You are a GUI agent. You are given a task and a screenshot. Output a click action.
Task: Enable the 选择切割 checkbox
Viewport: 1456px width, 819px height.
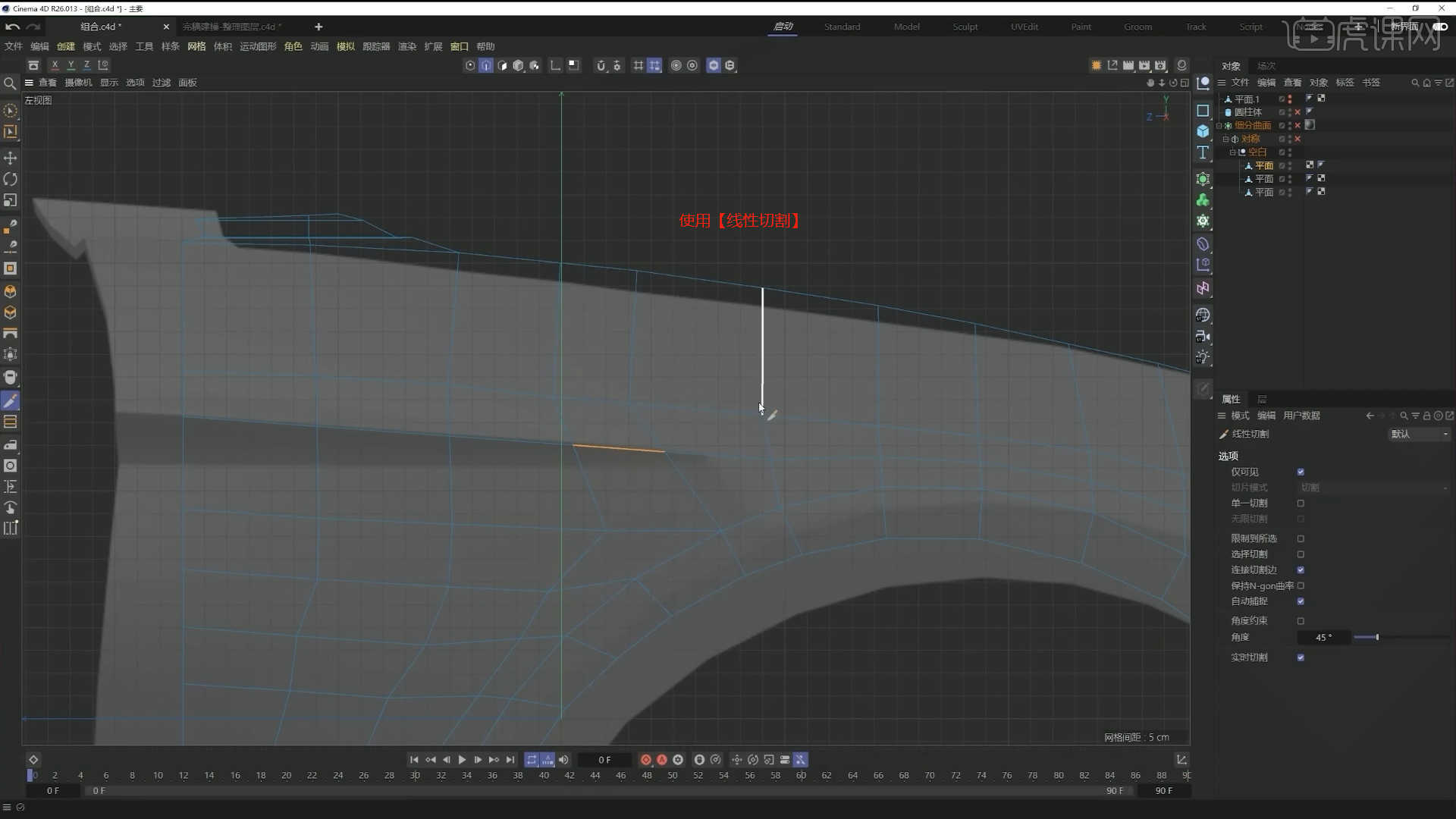[1301, 554]
